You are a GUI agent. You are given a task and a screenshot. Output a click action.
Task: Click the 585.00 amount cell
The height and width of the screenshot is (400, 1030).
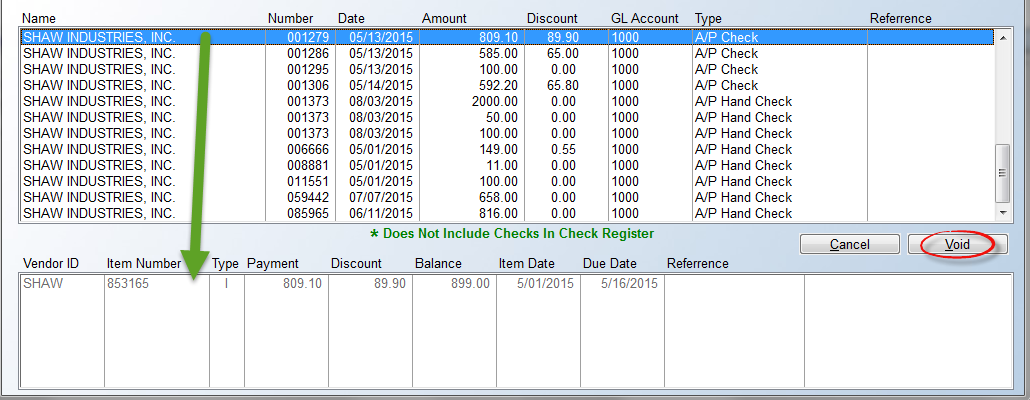pyautogui.click(x=498, y=53)
